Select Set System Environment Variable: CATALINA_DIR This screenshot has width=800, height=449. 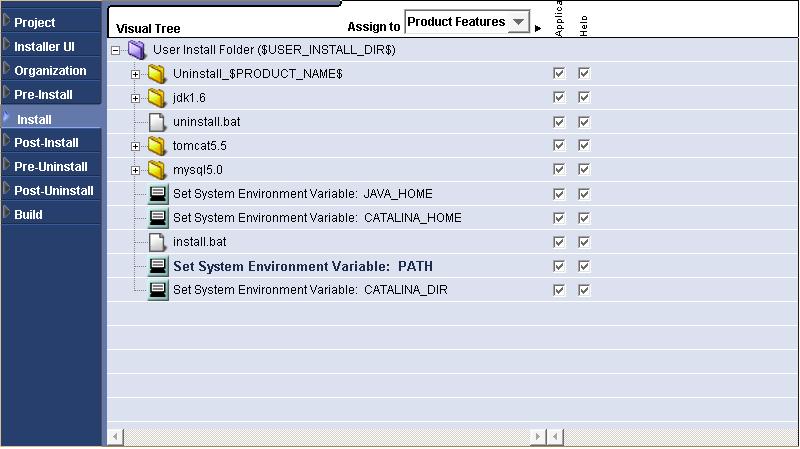310,290
